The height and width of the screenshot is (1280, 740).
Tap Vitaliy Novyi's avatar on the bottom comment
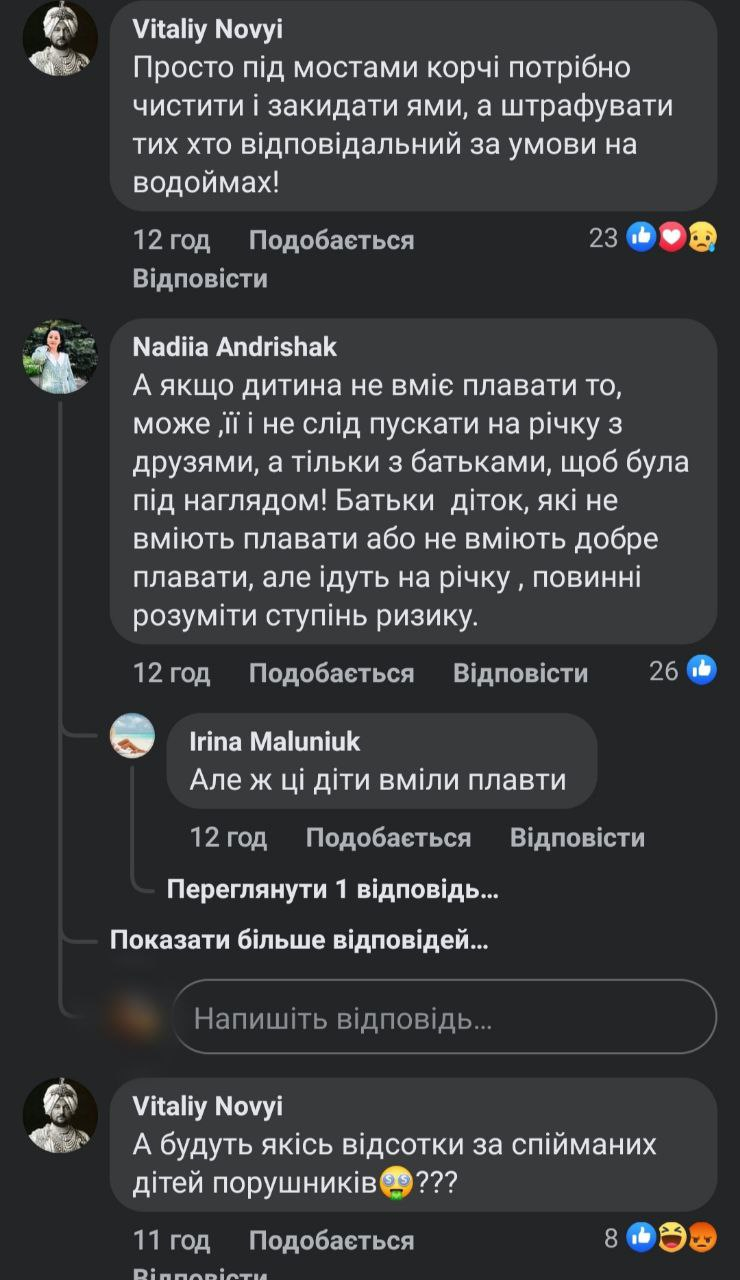[60, 1115]
